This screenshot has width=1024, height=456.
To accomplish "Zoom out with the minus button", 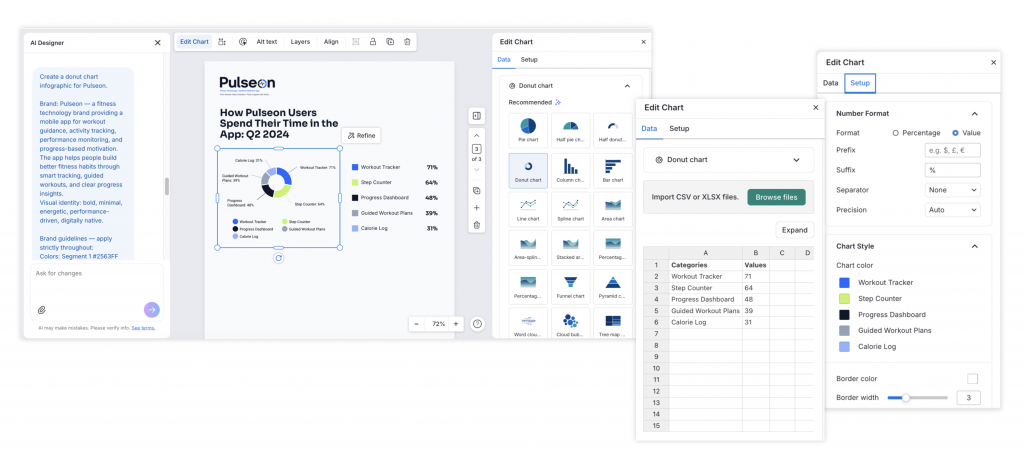I will (417, 323).
